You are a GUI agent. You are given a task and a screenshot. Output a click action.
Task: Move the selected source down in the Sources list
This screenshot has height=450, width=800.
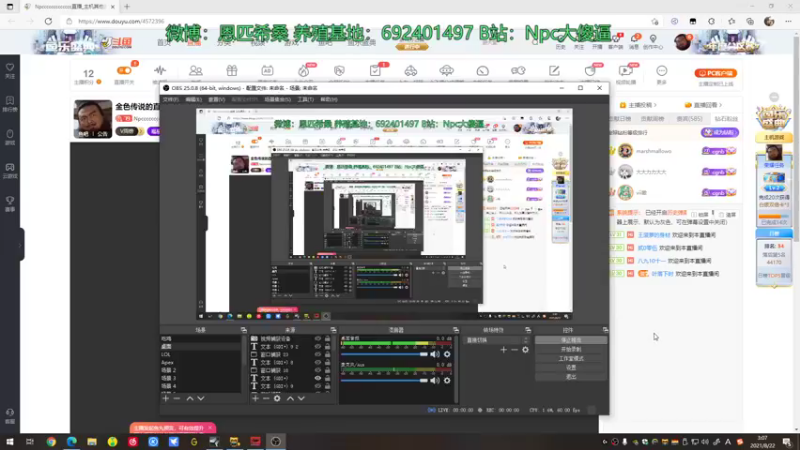click(301, 398)
